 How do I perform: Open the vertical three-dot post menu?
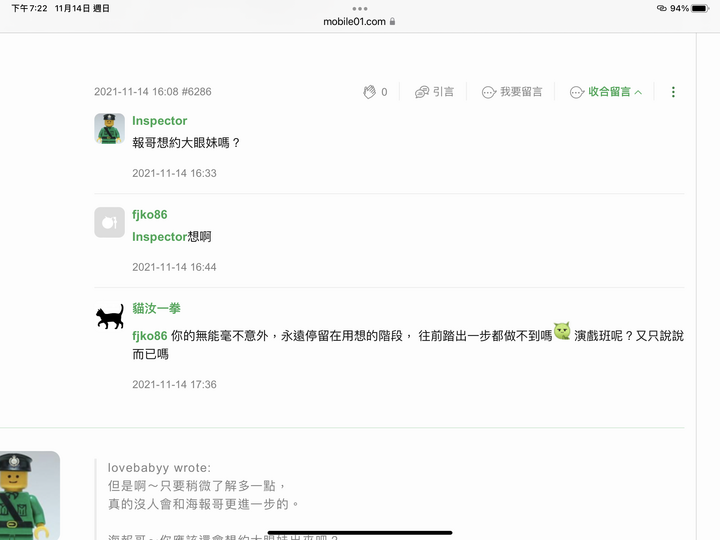(673, 92)
